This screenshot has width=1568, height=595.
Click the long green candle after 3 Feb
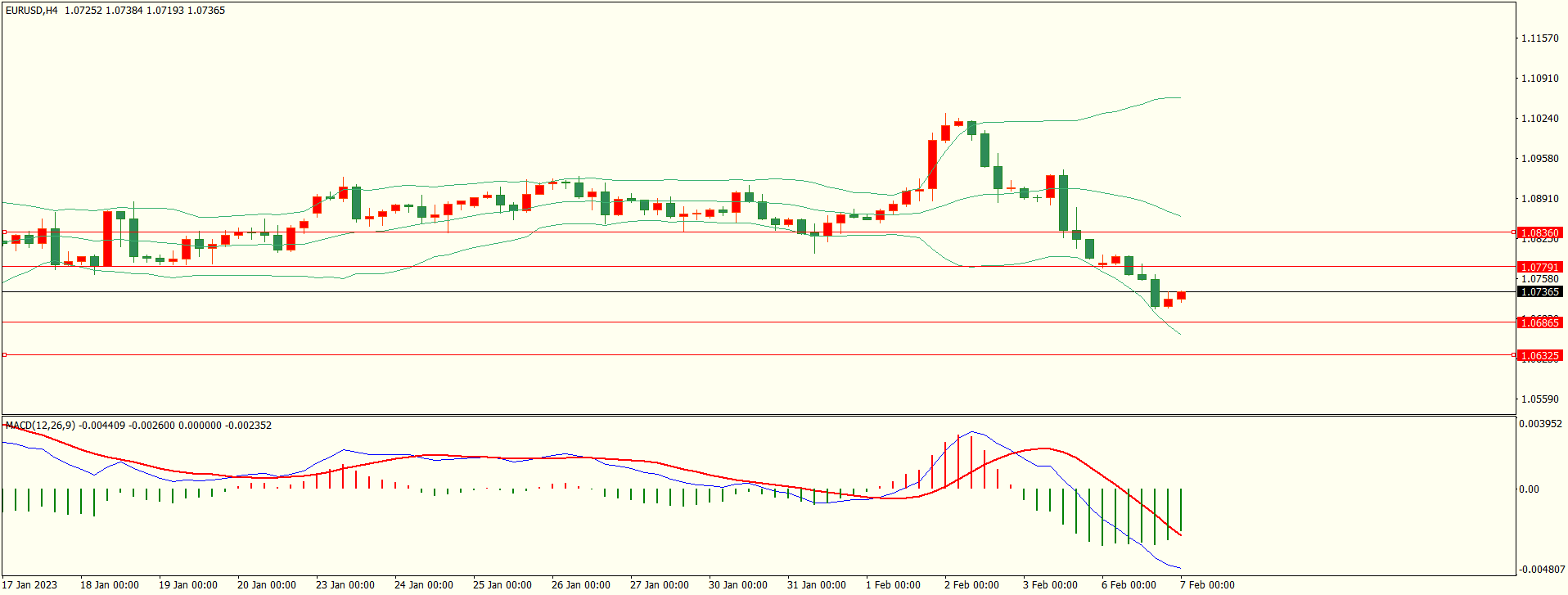[x=1063, y=203]
